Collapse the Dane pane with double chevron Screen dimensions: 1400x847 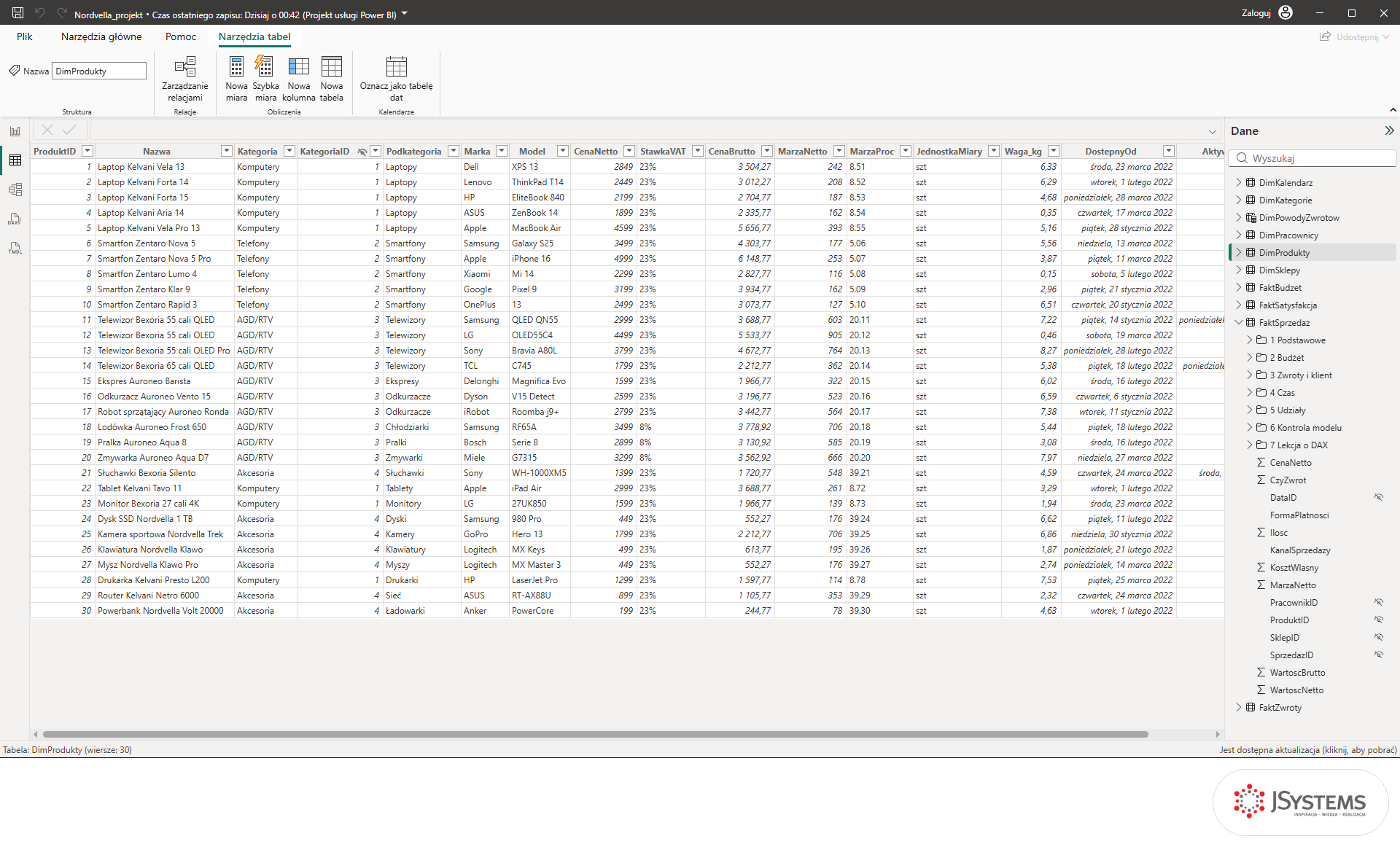pyautogui.click(x=1389, y=130)
